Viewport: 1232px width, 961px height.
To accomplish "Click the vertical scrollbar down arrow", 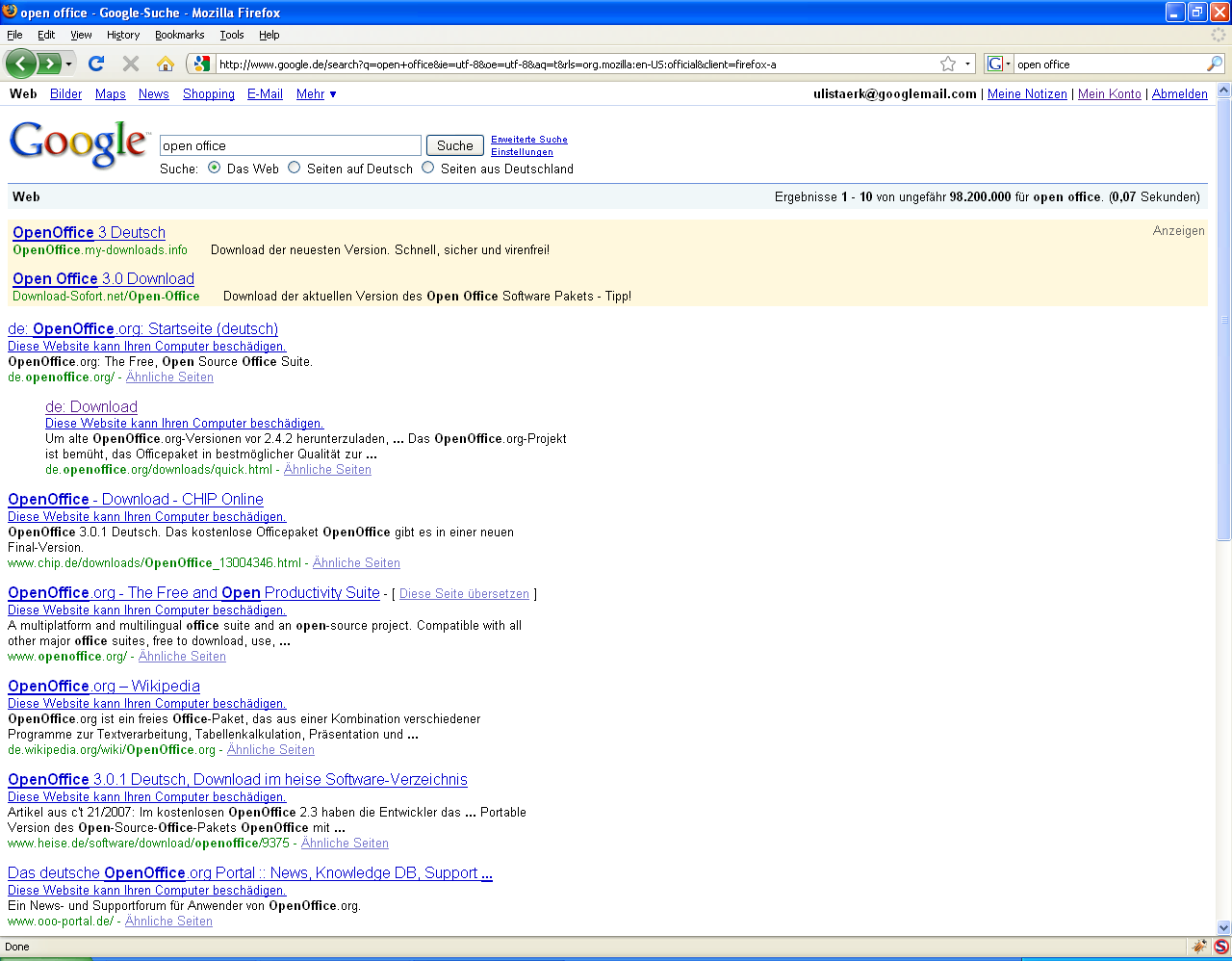I will (x=1223, y=927).
